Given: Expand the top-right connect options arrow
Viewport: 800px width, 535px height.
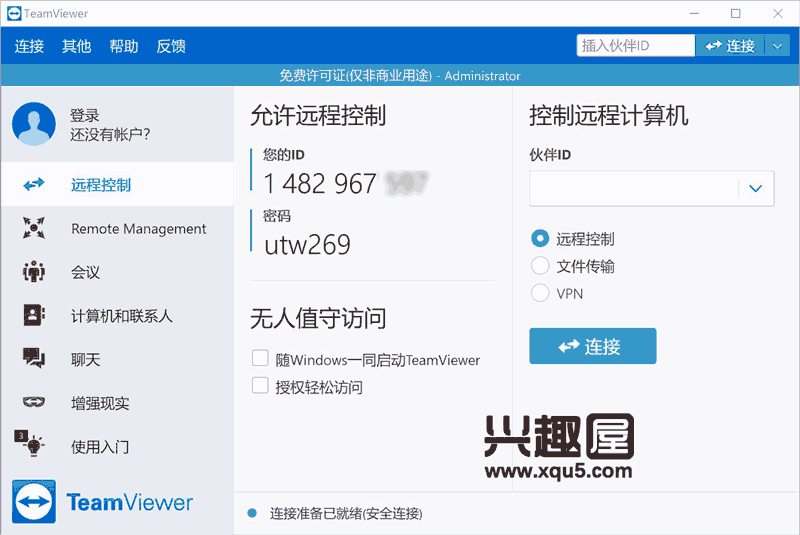Looking at the screenshot, I should pos(777,46).
